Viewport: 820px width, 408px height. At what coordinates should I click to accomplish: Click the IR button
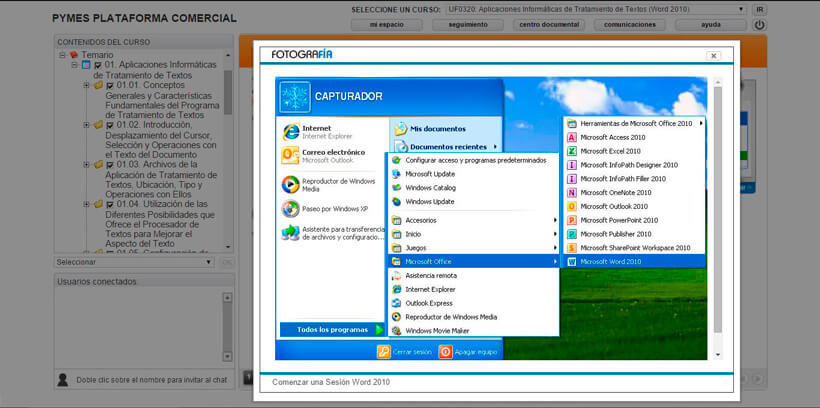click(x=760, y=10)
